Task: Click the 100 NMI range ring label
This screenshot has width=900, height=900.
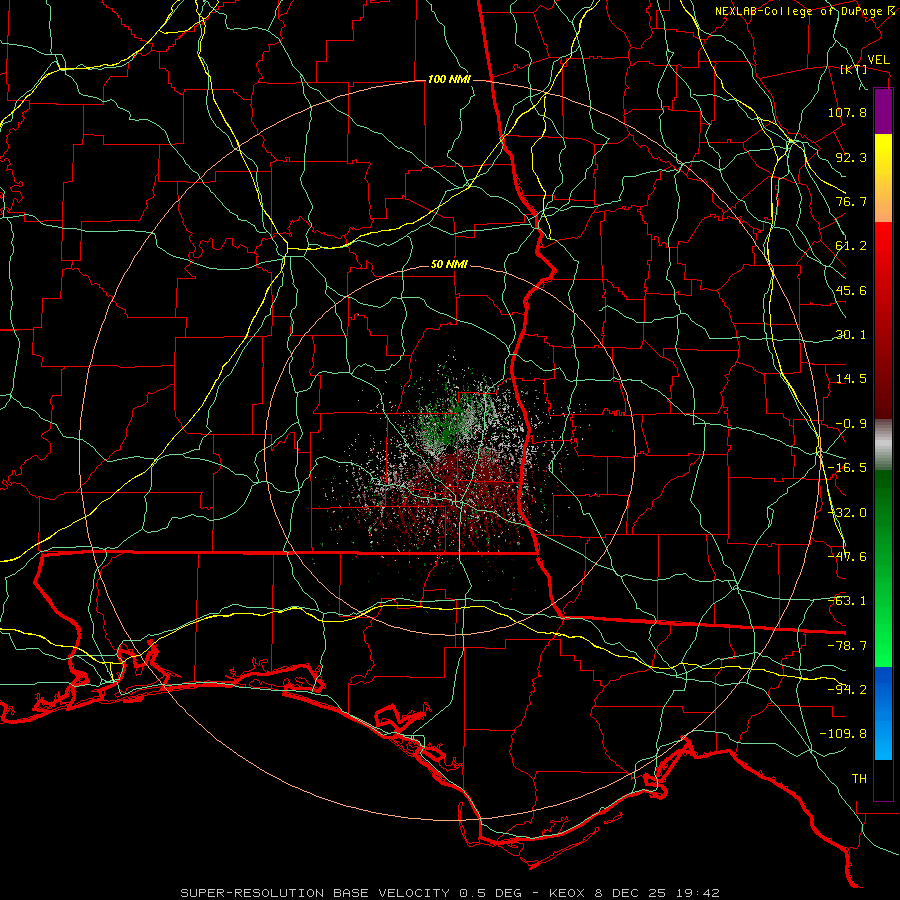Action: (x=449, y=79)
